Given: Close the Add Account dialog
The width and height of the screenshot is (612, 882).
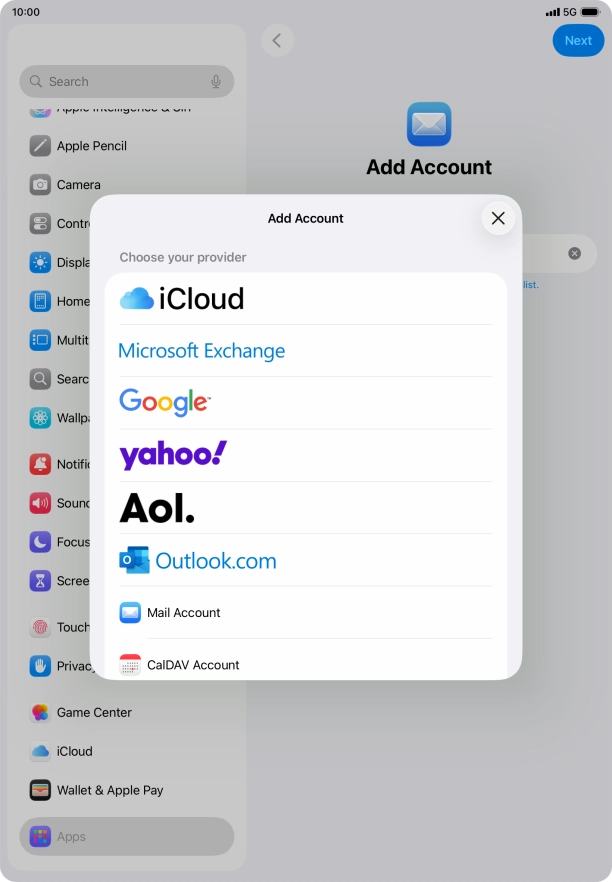Looking at the screenshot, I should tap(498, 218).
